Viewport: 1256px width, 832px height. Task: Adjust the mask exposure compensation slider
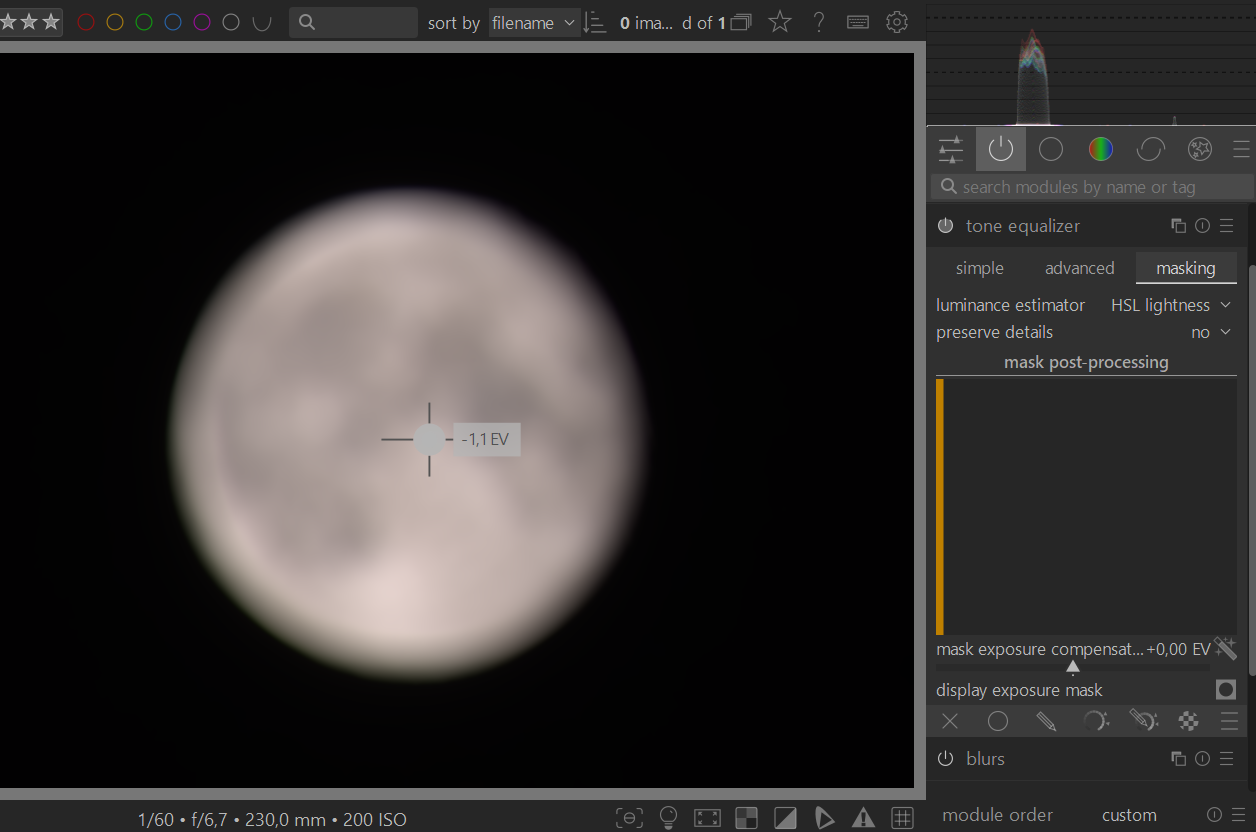pyautogui.click(x=1072, y=666)
